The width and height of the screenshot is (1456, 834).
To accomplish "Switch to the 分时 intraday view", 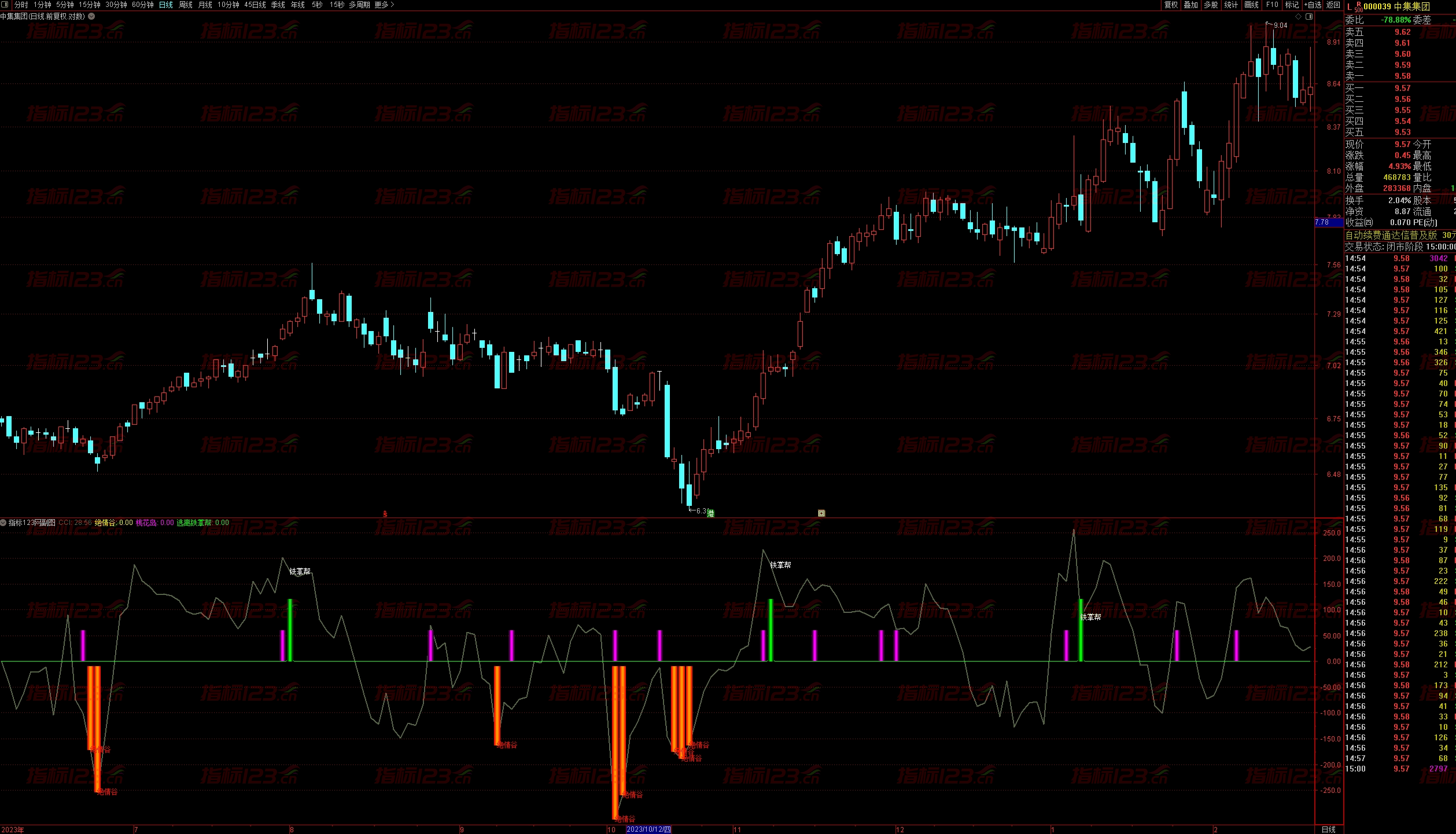I will pos(21,5).
